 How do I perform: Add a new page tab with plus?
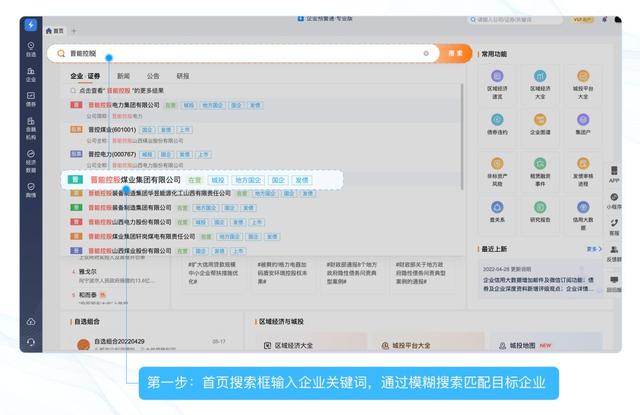tap(74, 31)
